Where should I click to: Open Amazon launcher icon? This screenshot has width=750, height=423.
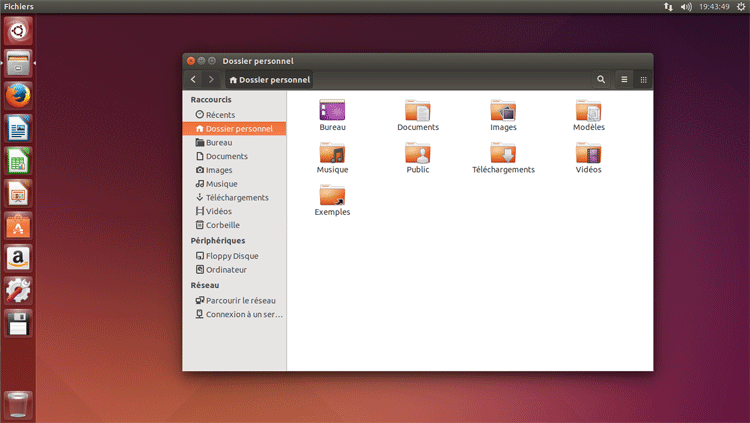tap(18, 258)
